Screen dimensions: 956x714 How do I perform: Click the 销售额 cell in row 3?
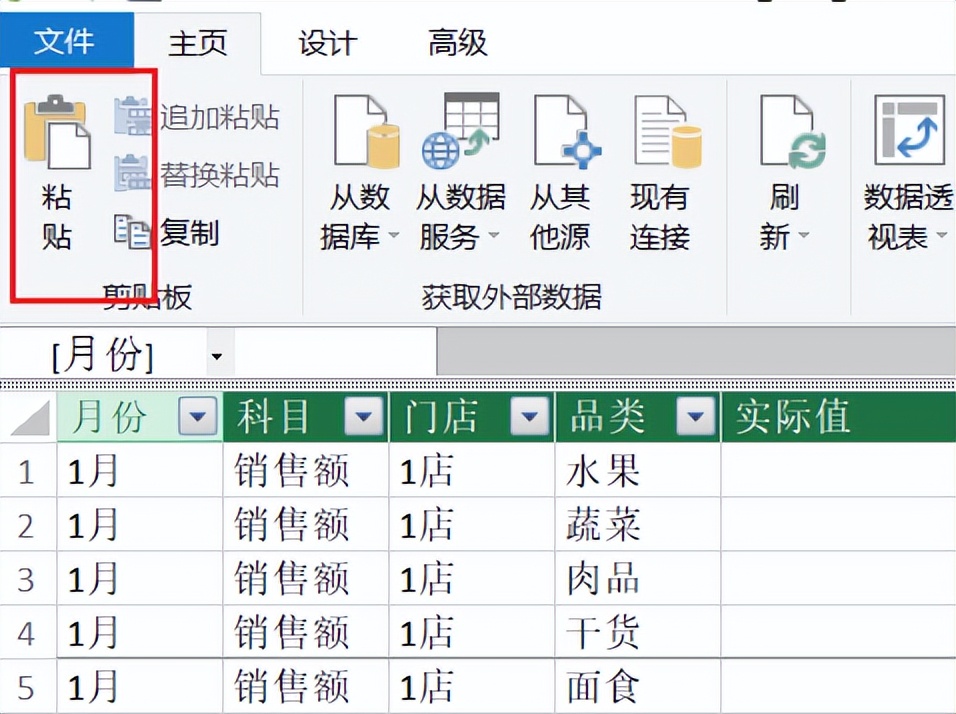point(305,578)
